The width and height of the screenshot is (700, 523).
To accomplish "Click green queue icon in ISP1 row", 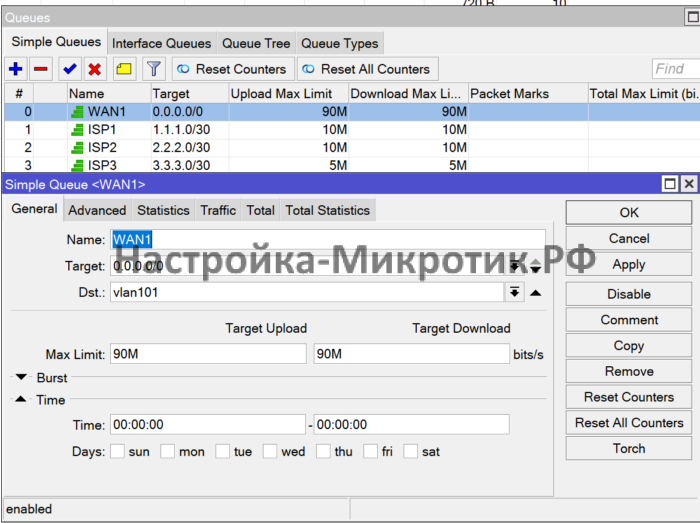I will pos(77,130).
